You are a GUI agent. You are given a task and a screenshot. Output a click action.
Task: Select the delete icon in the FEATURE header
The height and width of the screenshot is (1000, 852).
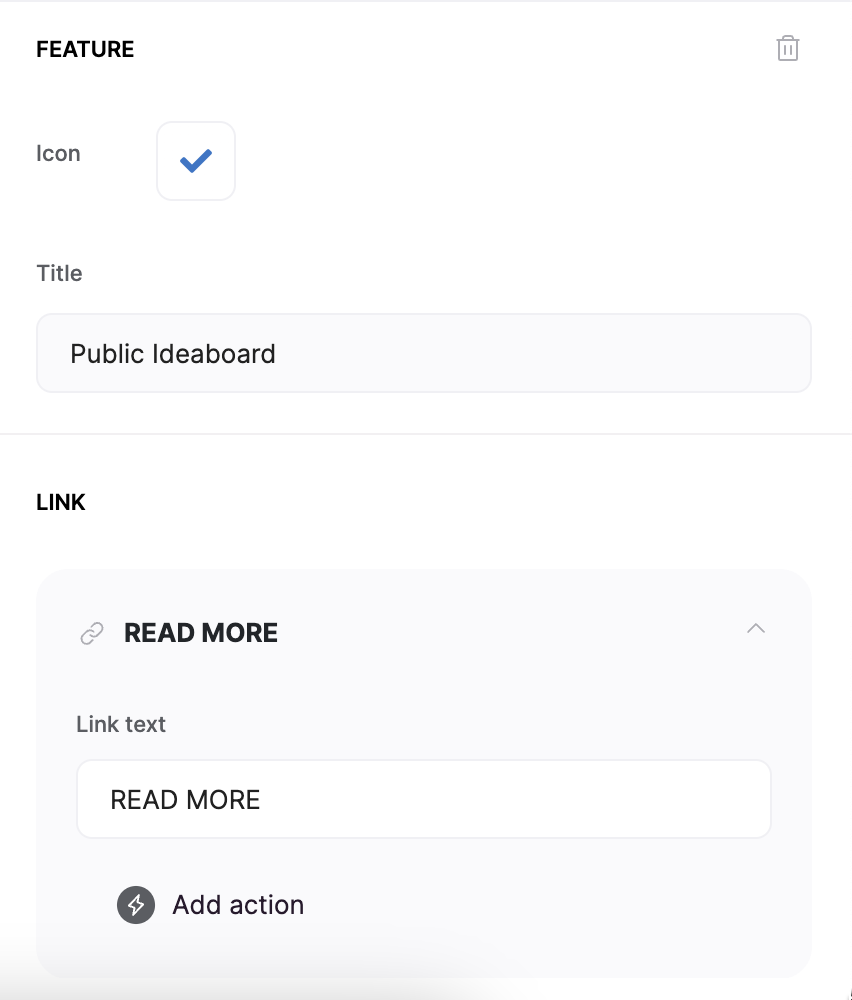click(788, 48)
